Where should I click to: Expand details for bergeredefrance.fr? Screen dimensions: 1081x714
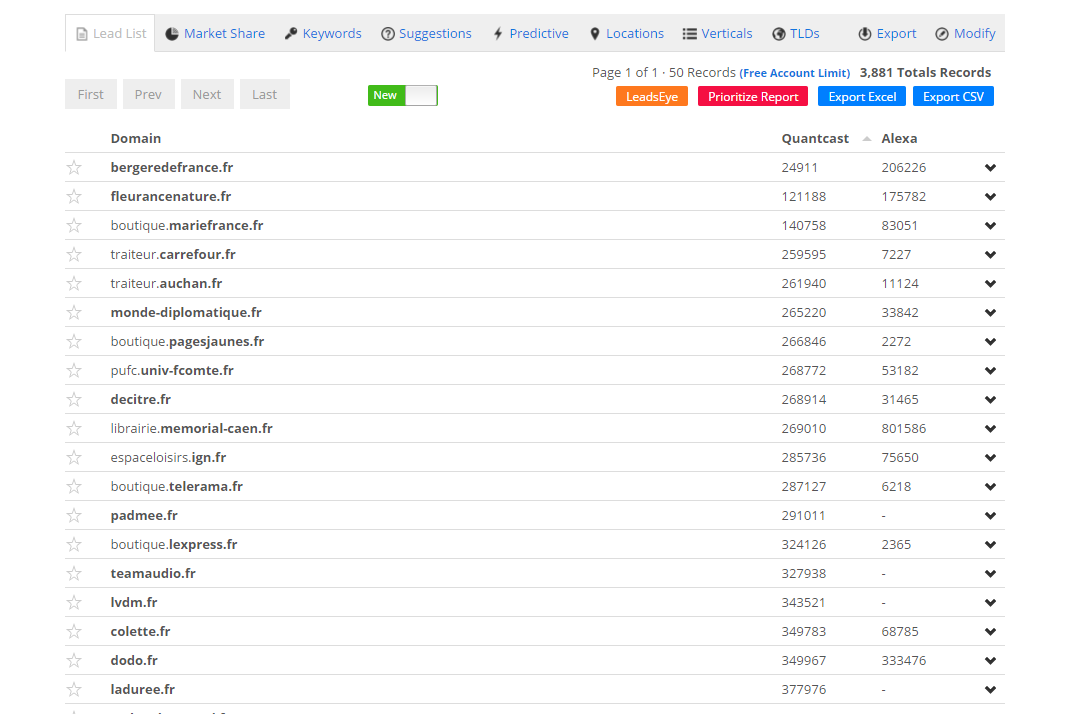(991, 167)
